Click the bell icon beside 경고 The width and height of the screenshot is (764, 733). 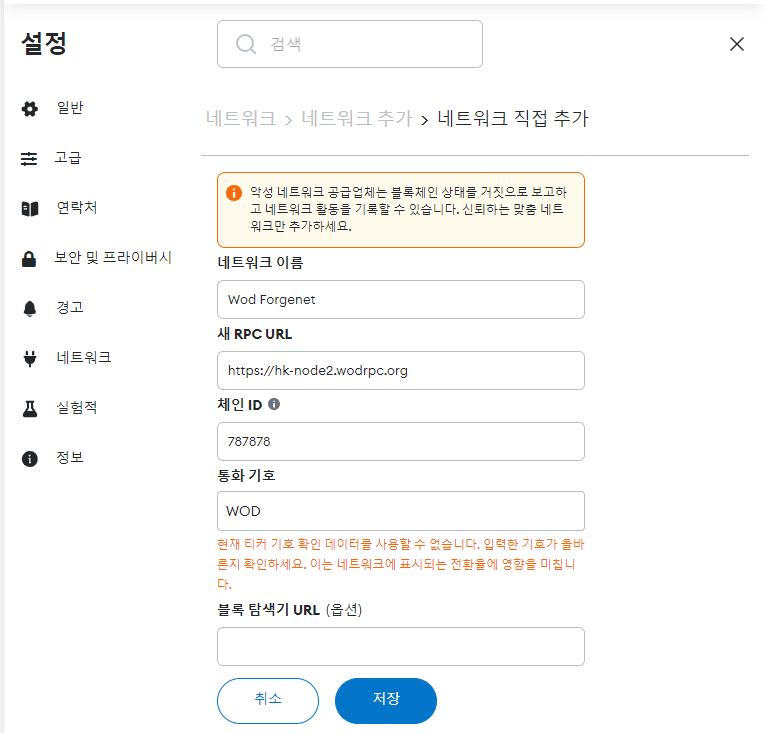pyautogui.click(x=30, y=309)
